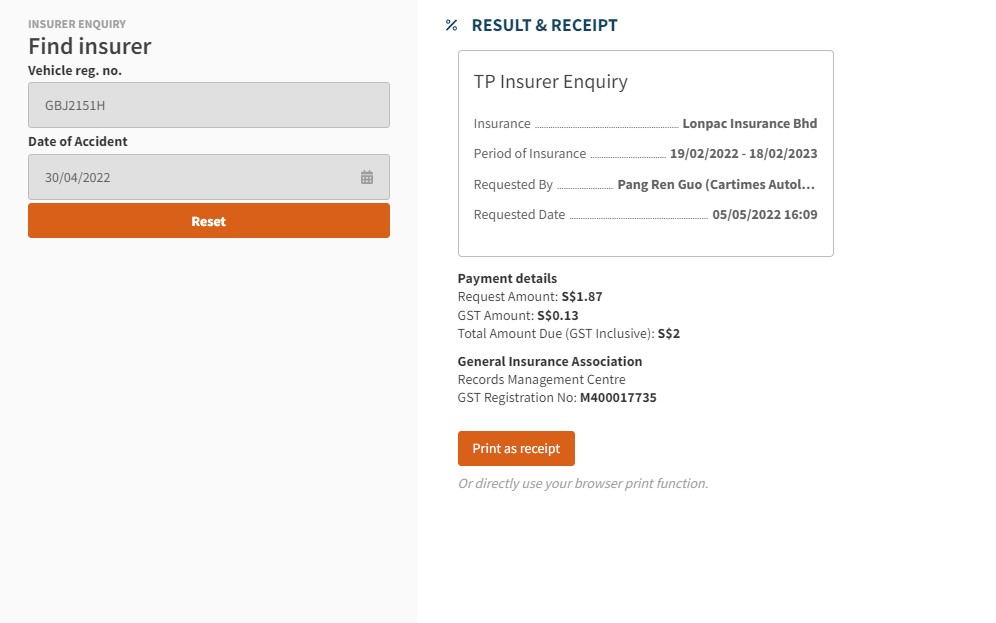Click the percent icon beside Result & Receipt
996x623 pixels.
(452, 26)
